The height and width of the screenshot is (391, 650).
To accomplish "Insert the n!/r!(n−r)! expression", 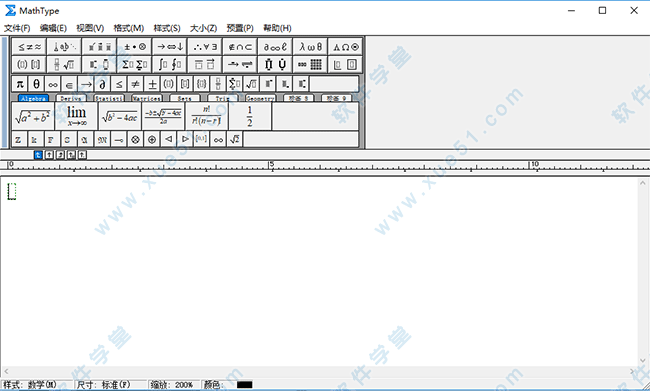I will [206, 117].
